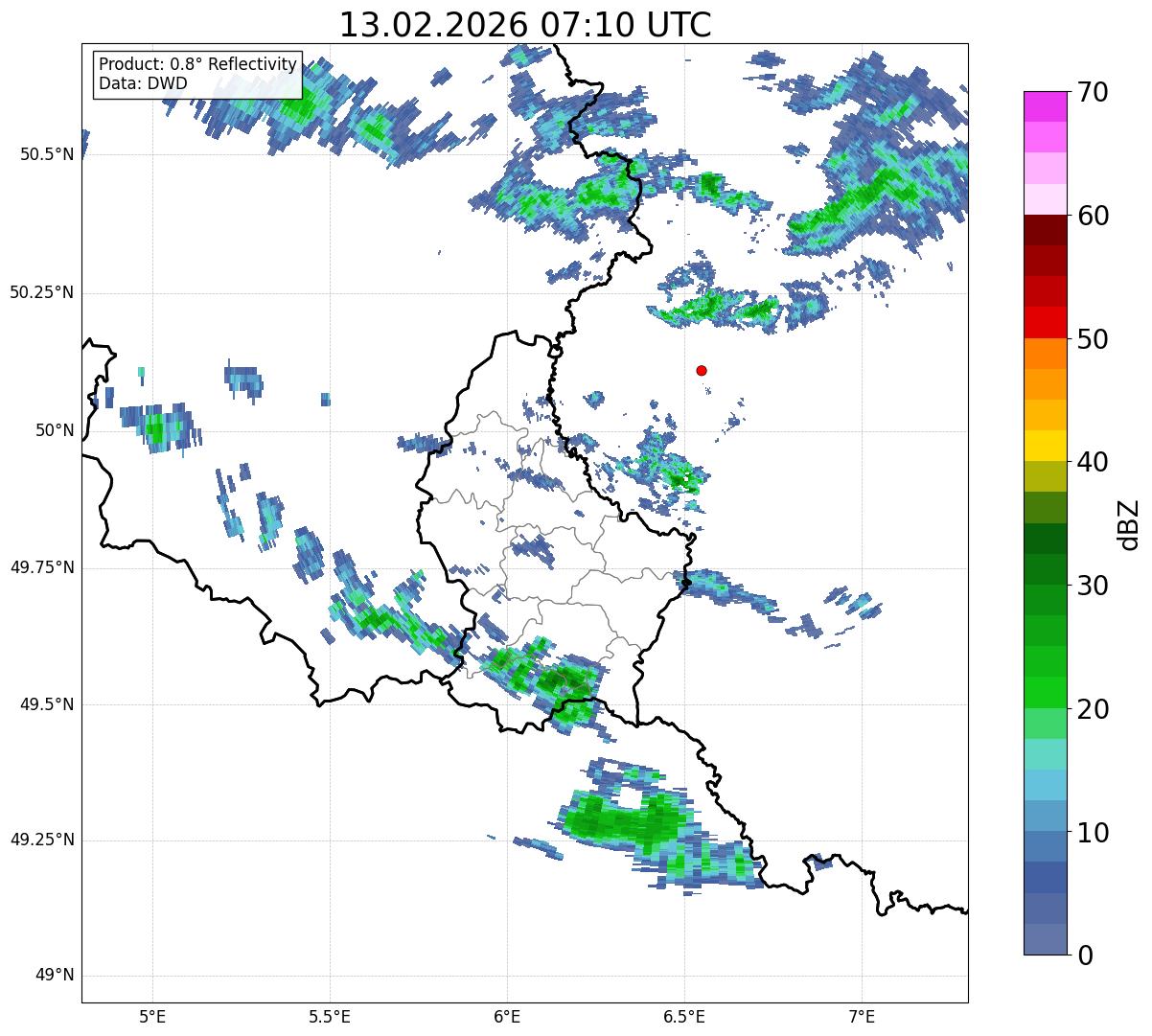
Task: Click the 49.25°N latitude label
Action: 41,840
